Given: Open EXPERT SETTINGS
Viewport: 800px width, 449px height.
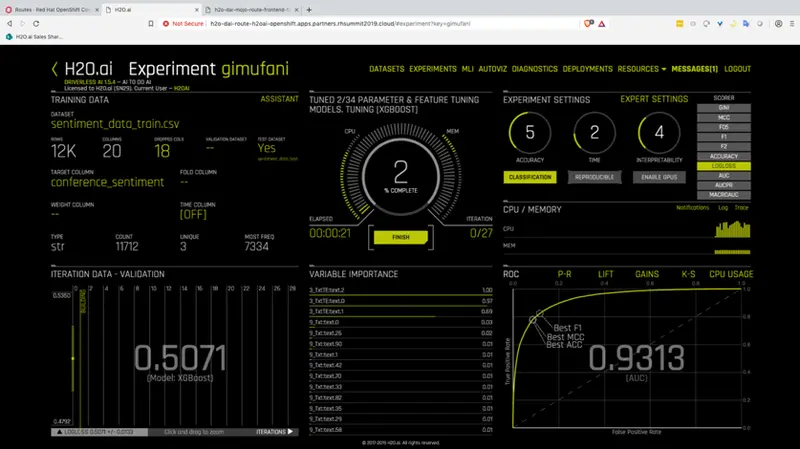Looking at the screenshot, I should coord(654,99).
